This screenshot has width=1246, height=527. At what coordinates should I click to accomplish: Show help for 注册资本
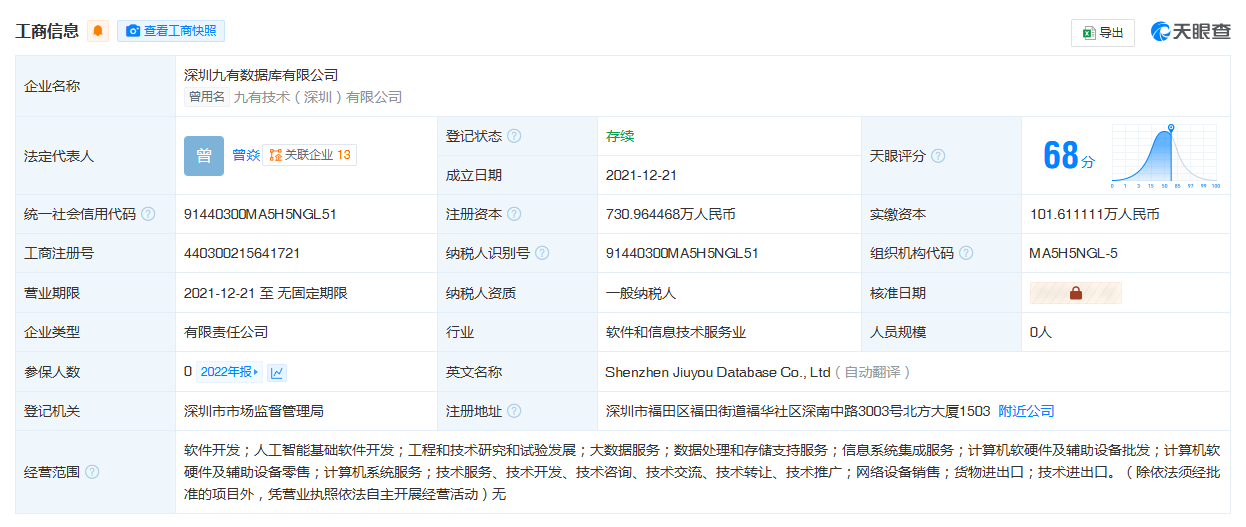tap(514, 214)
